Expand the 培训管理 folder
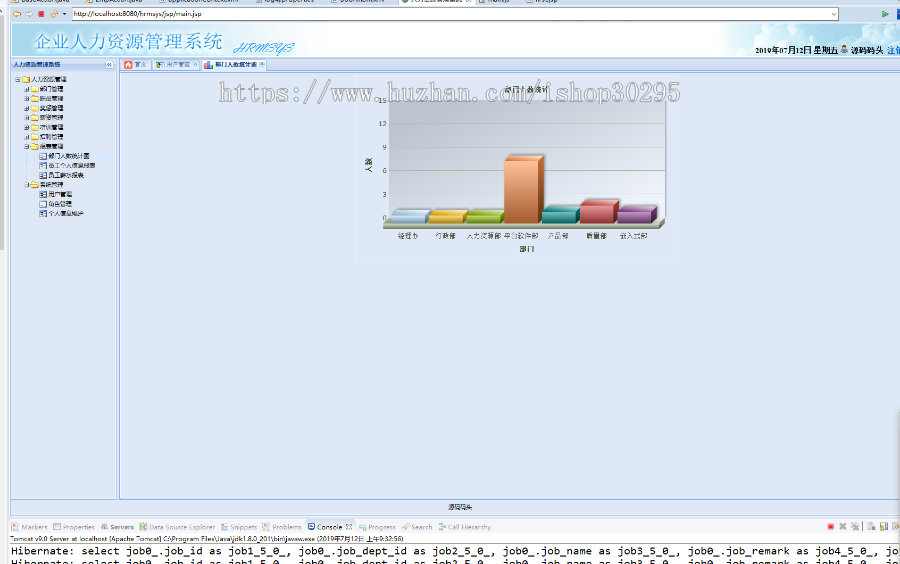Image resolution: width=900 pixels, height=564 pixels. pyautogui.click(x=26, y=127)
